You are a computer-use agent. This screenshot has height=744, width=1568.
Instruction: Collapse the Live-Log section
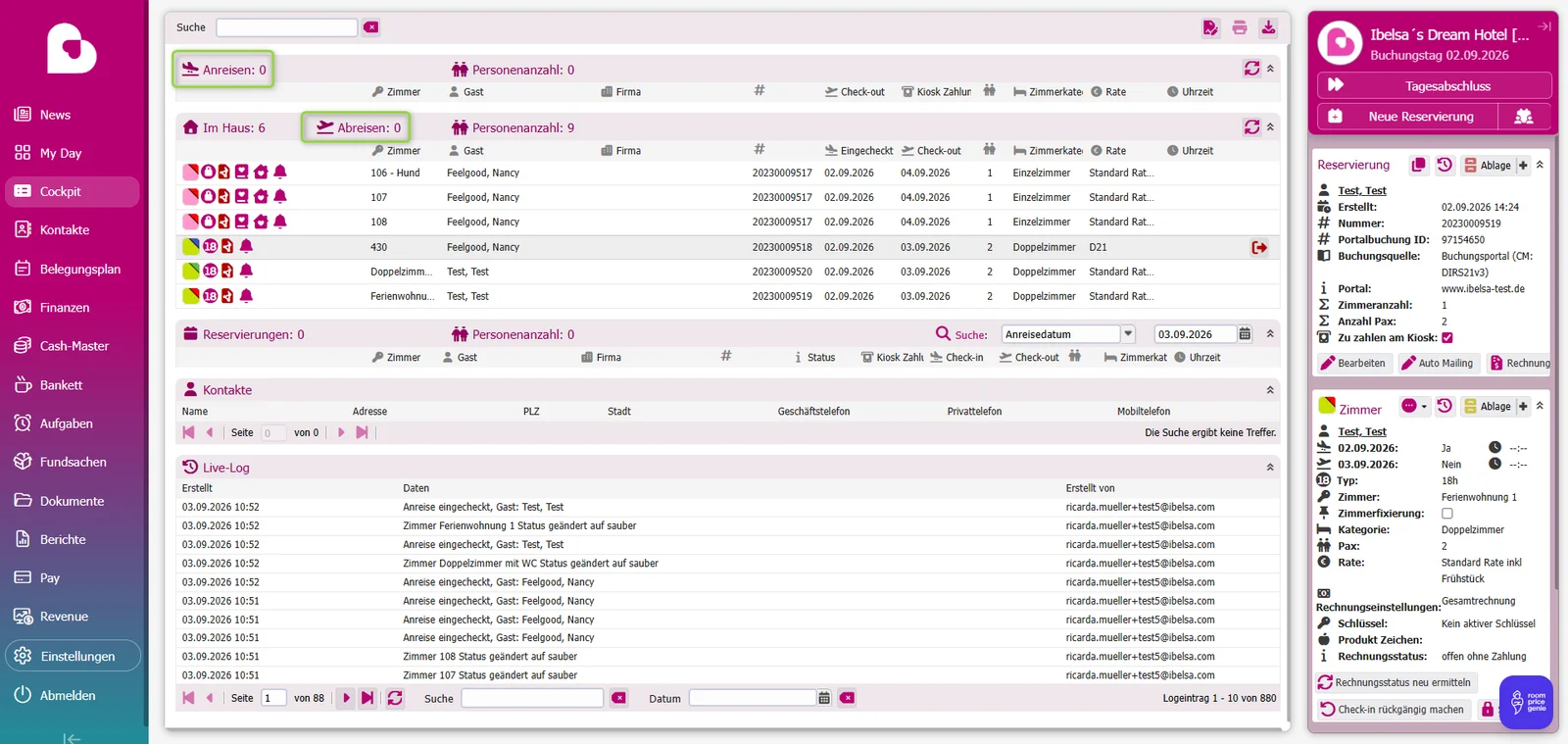(1270, 468)
